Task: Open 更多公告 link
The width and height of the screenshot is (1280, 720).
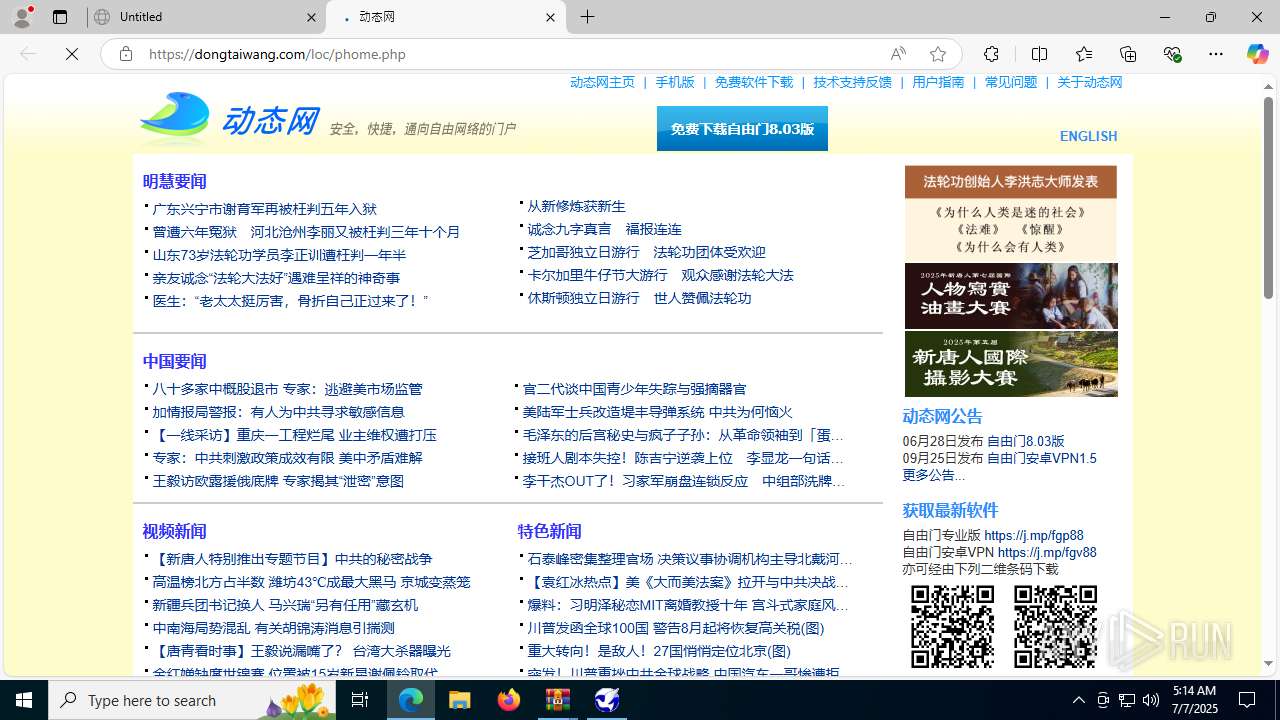Action: point(934,475)
